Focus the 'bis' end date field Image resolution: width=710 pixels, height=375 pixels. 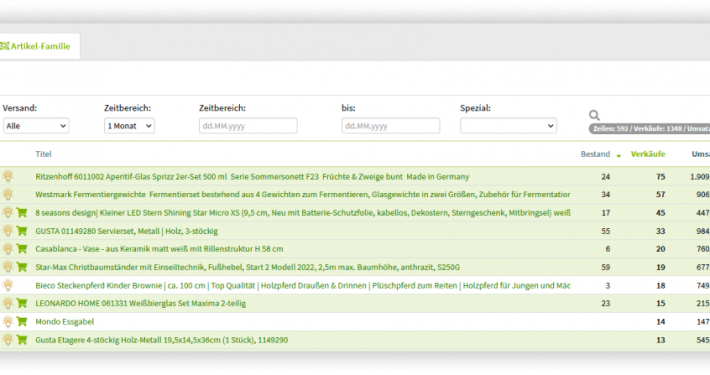(x=391, y=126)
